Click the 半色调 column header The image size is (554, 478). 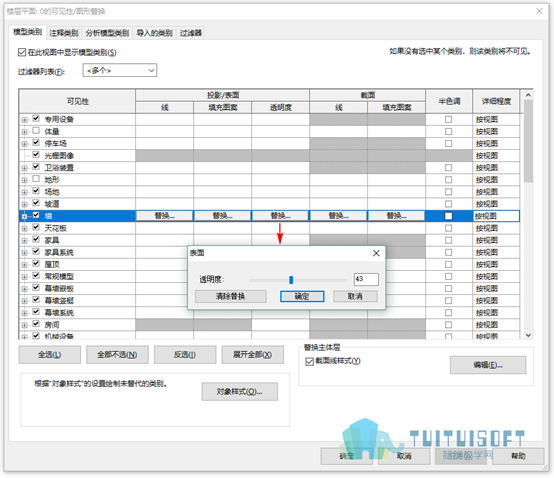(449, 101)
